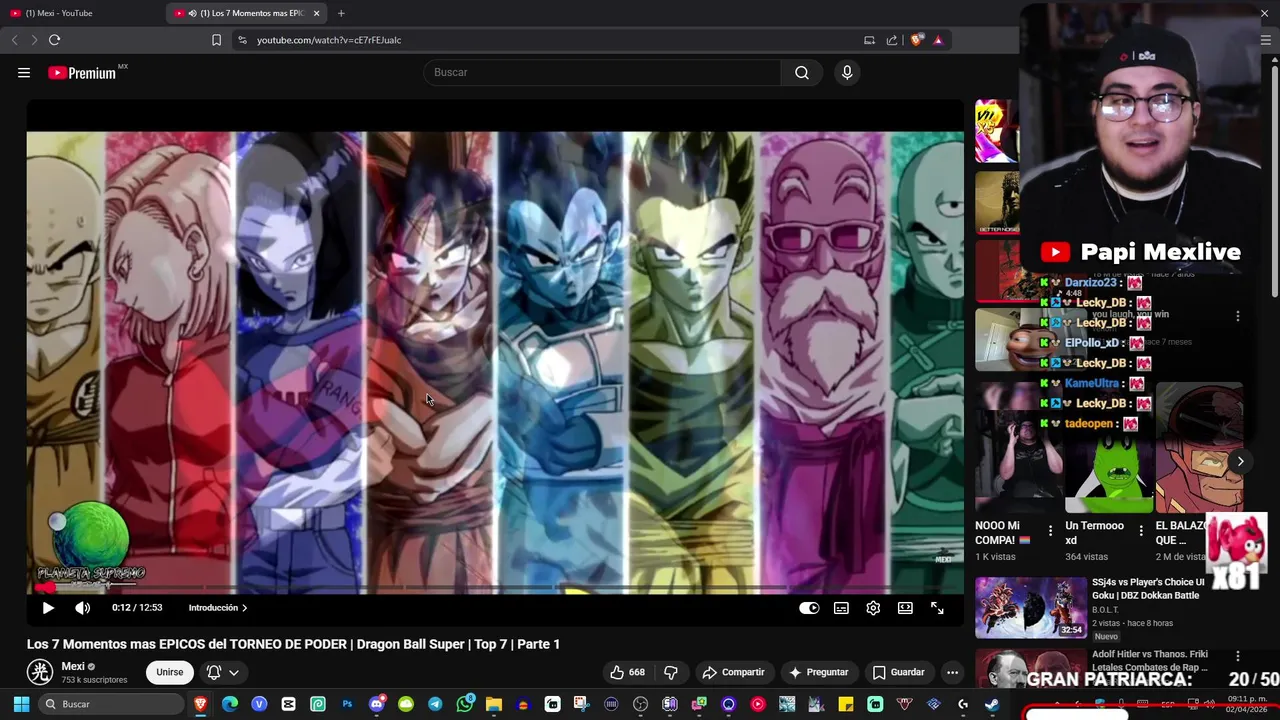Open Microsoft Edge from the taskbar
The image size is (1280, 720).
point(230,704)
